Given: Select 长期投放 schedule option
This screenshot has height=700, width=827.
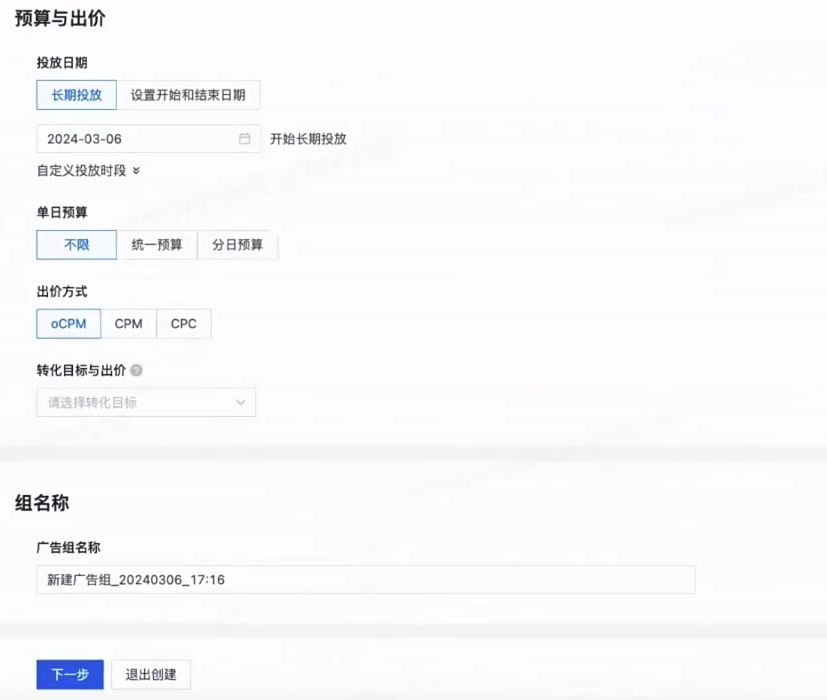Looking at the screenshot, I should pyautogui.click(x=75, y=95).
